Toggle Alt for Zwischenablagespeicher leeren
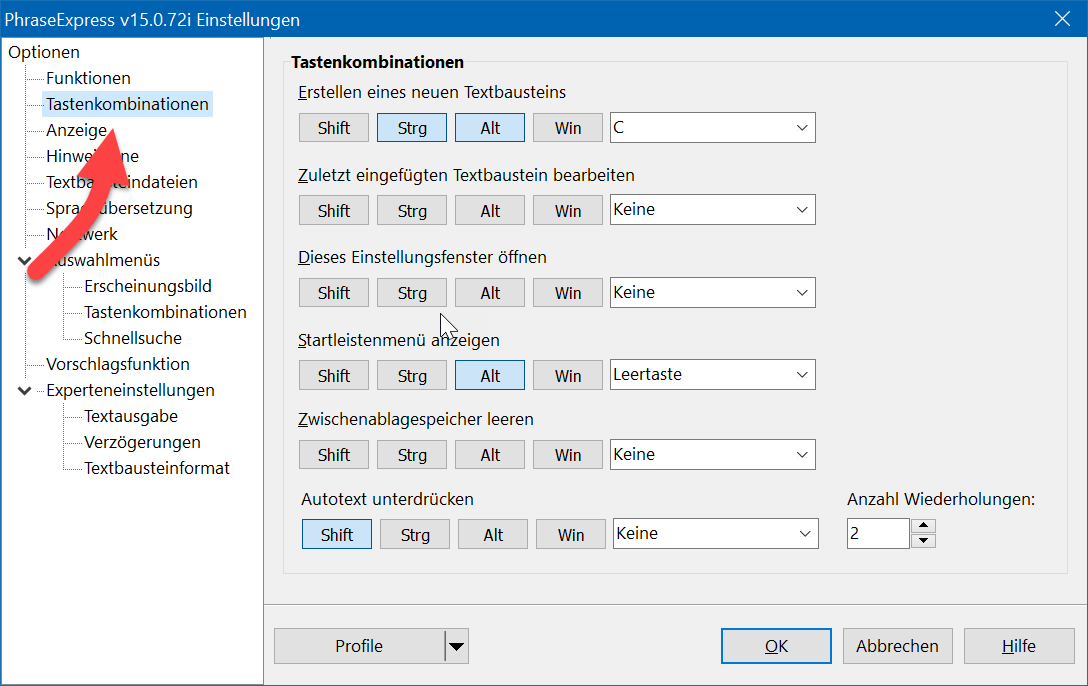This screenshot has width=1088, height=686. tap(490, 454)
